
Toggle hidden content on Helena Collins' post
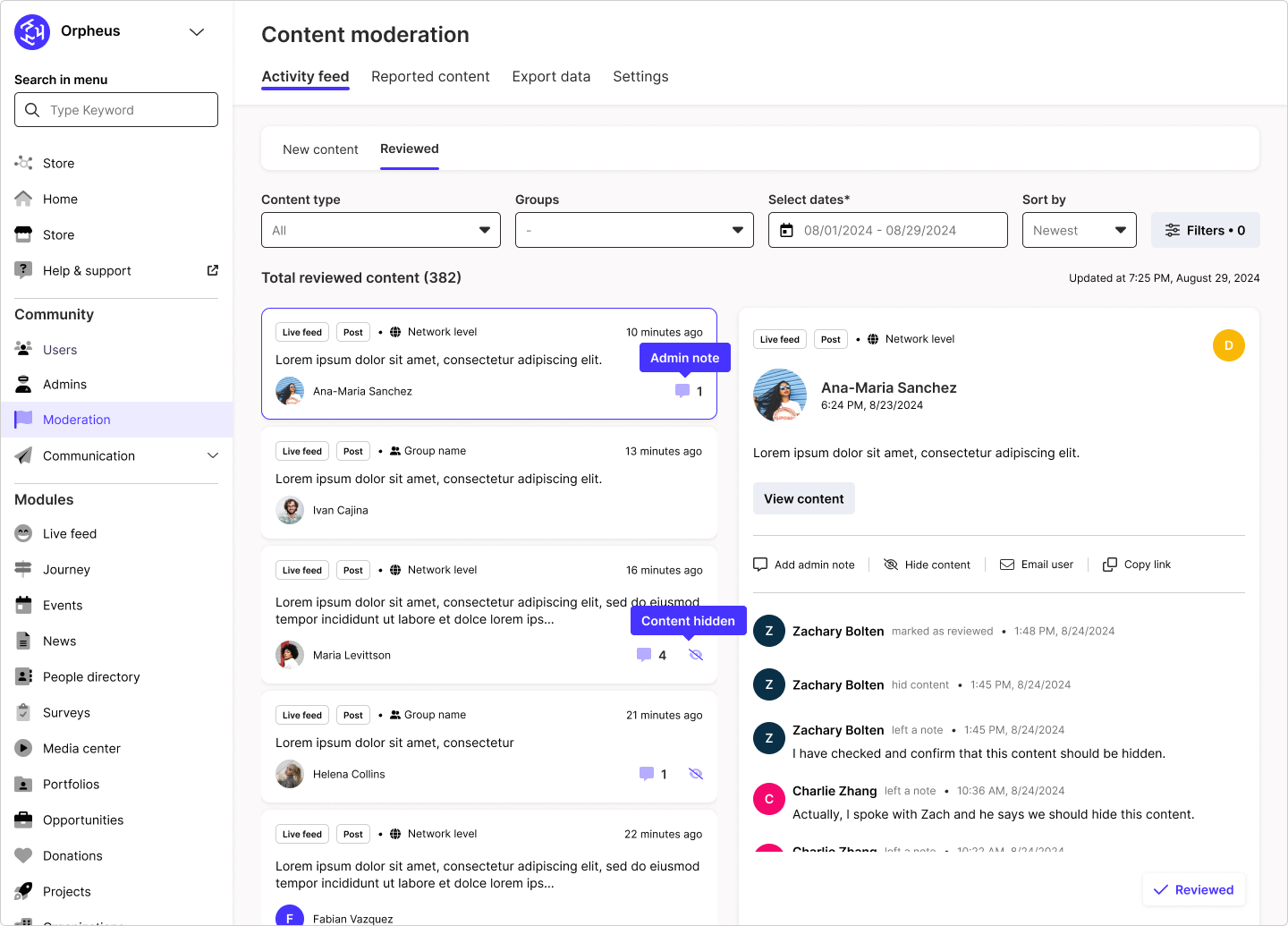[x=696, y=773]
